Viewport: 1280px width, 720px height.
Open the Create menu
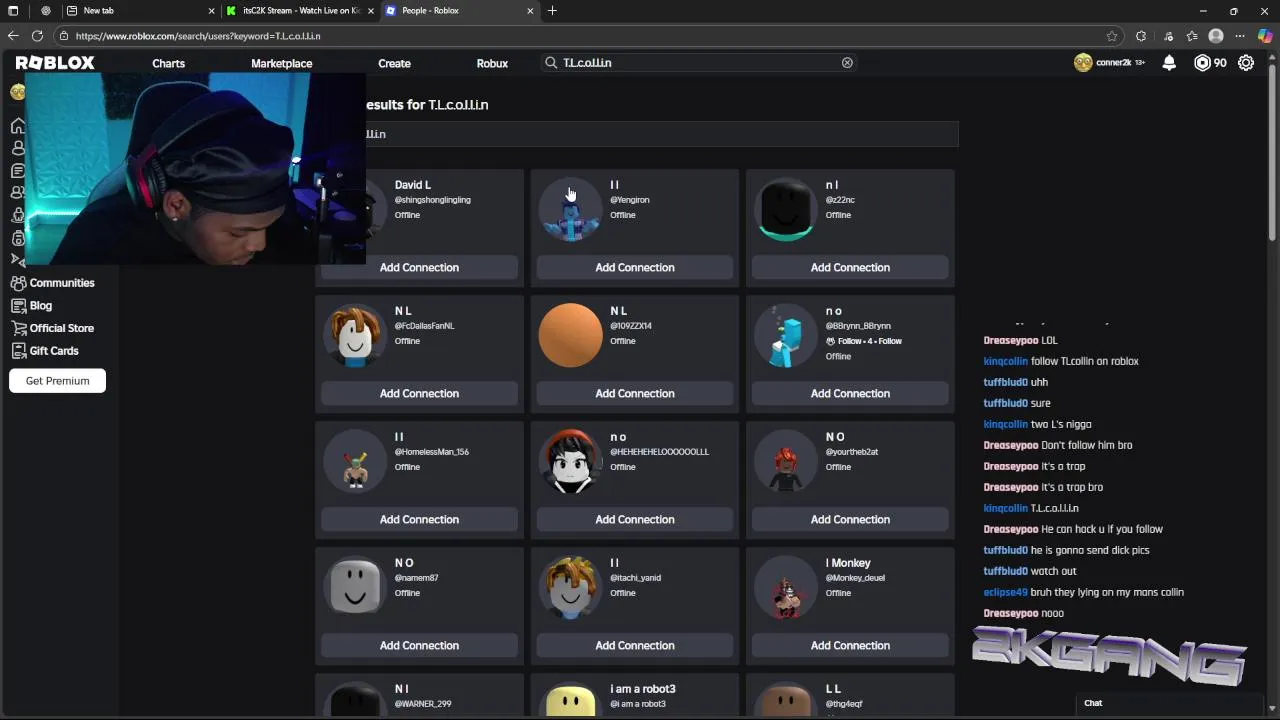[394, 63]
